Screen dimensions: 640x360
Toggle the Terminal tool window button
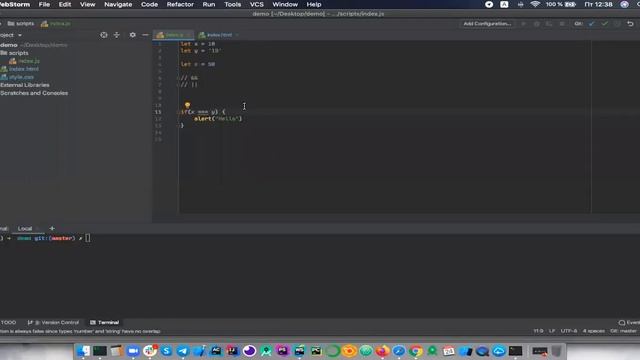tap(104, 322)
